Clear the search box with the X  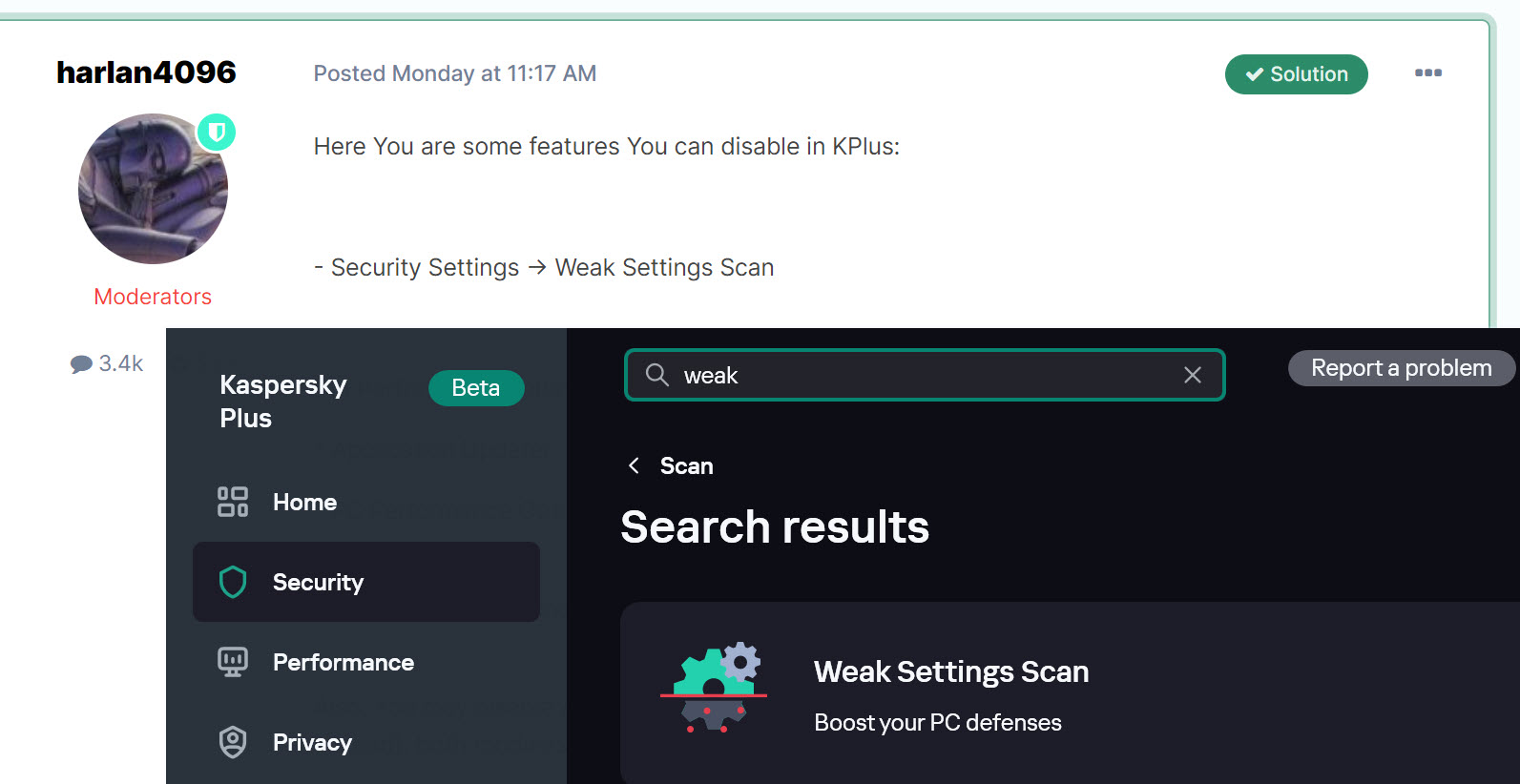1192,376
